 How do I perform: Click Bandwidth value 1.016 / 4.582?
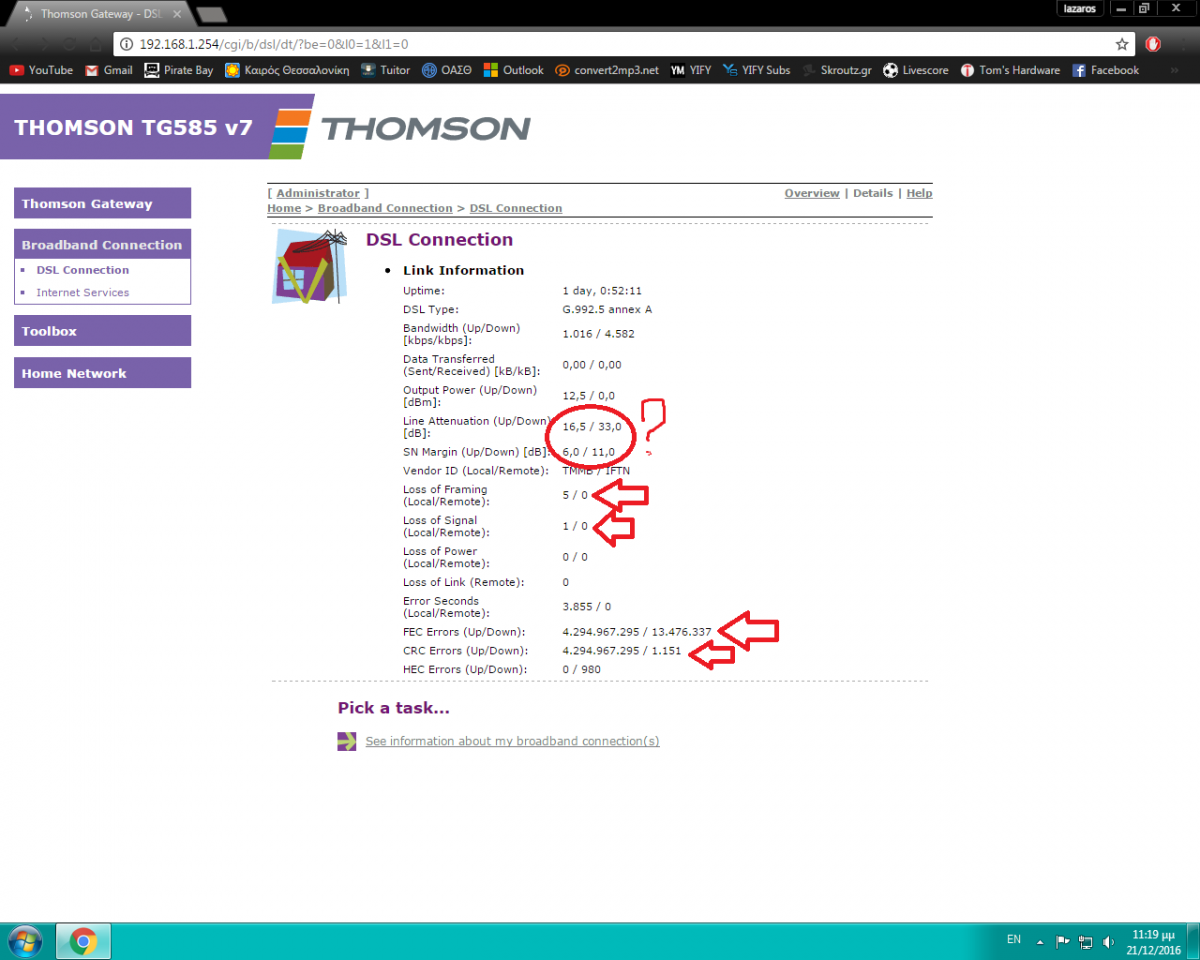598,334
